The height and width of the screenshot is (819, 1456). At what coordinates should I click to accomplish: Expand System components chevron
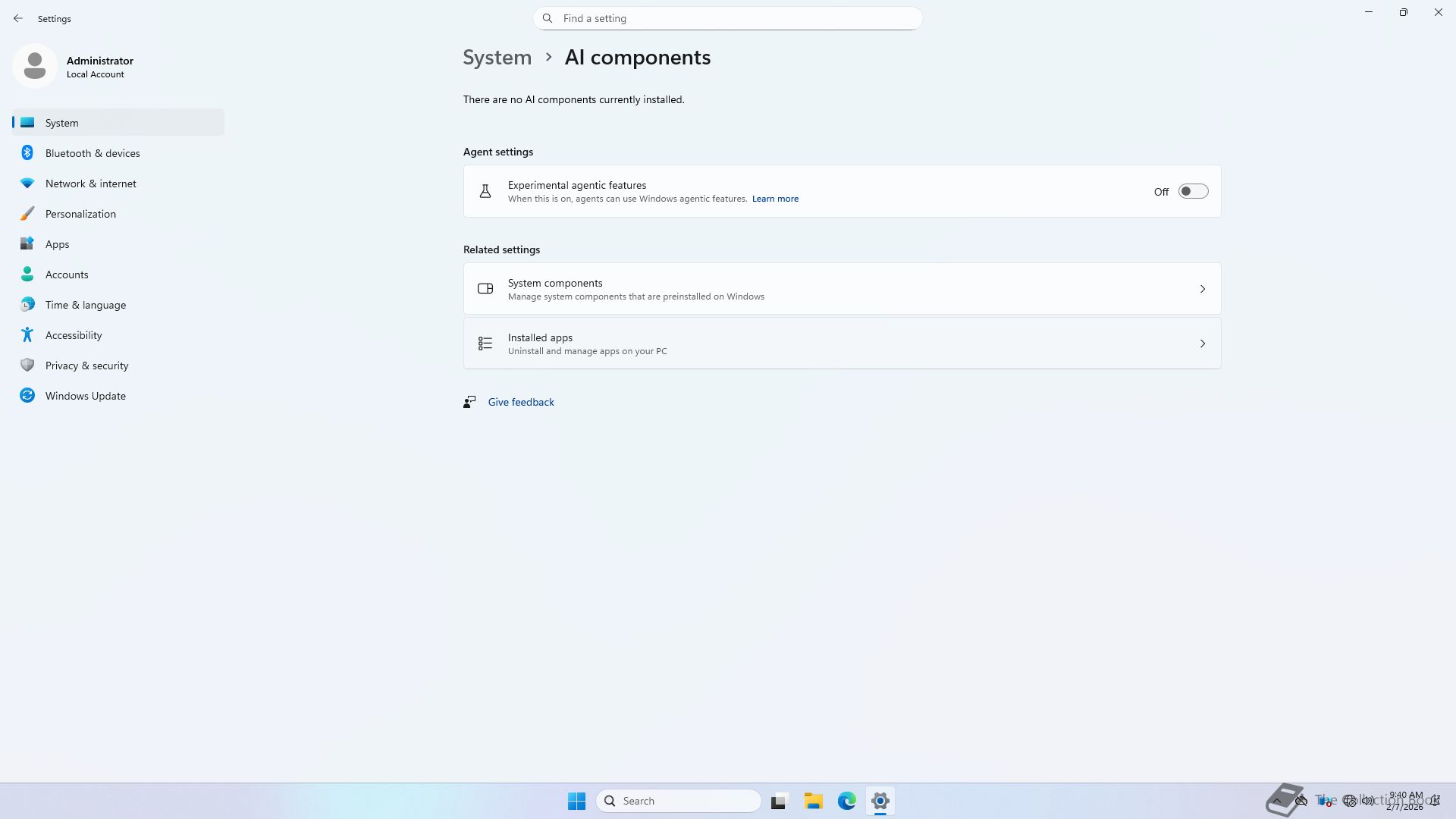coord(1202,289)
